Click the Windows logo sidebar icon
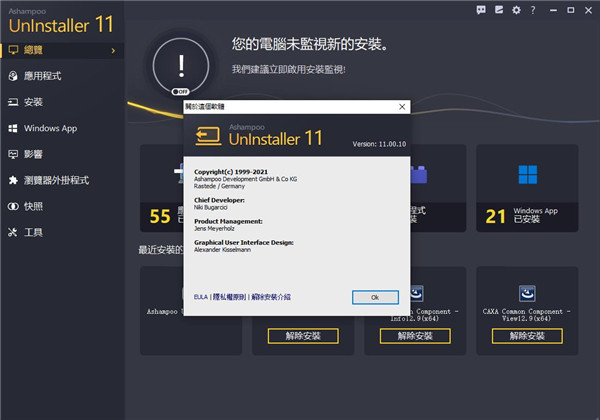 tap(13, 128)
